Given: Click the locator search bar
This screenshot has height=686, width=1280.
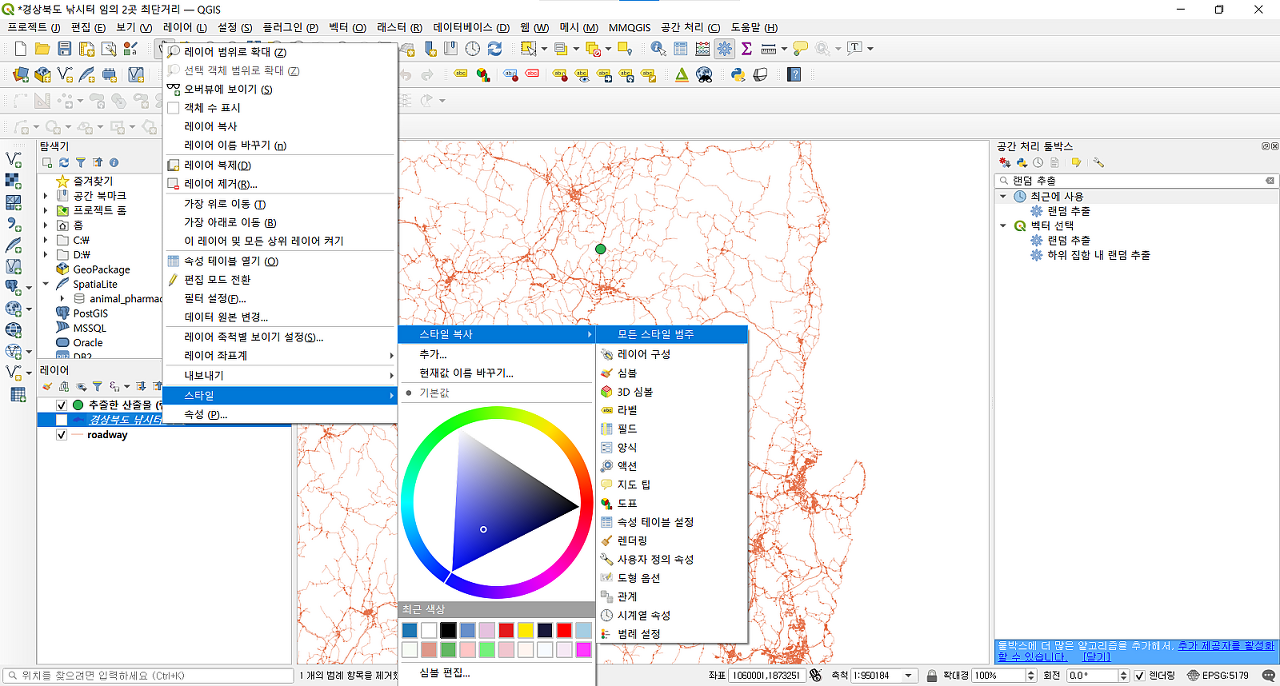Looking at the screenshot, I should click(148, 676).
